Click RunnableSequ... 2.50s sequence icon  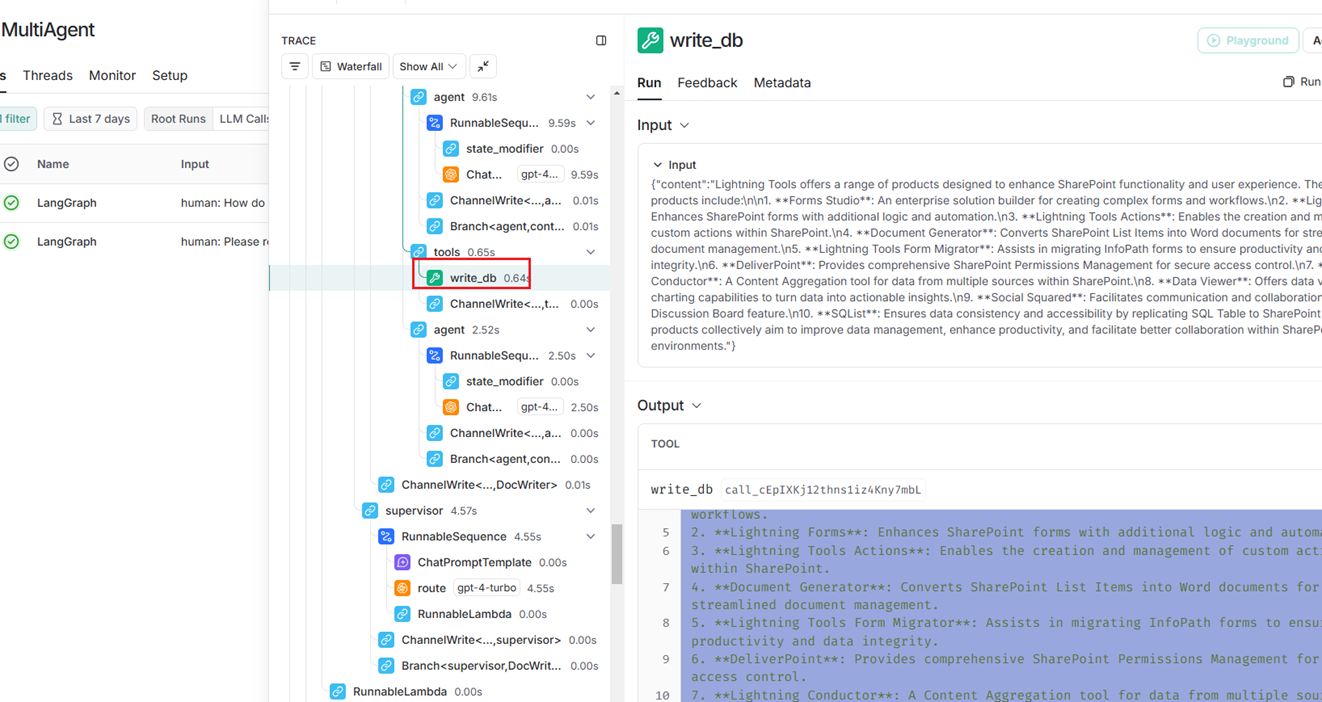(434, 355)
